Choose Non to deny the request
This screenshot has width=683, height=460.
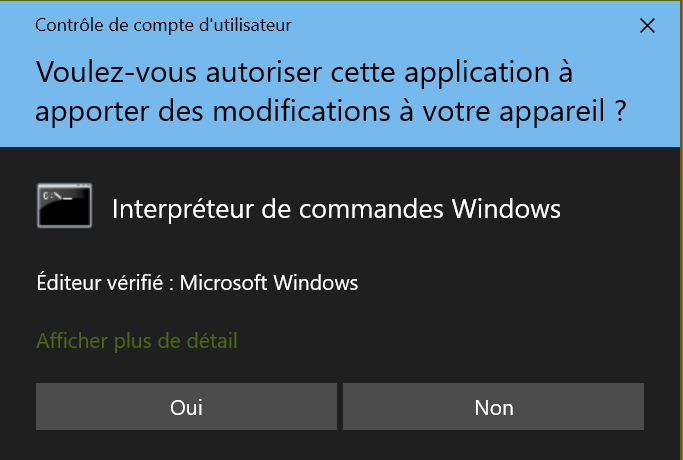point(494,406)
